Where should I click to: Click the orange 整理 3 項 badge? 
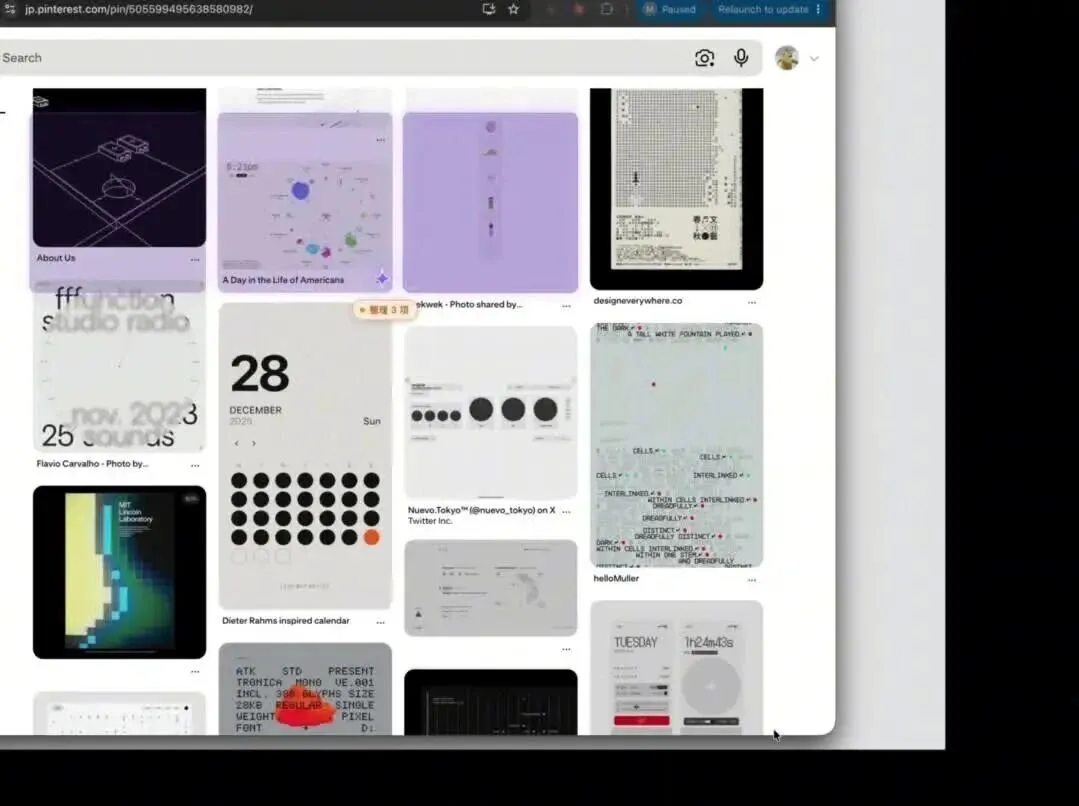[x=384, y=310]
